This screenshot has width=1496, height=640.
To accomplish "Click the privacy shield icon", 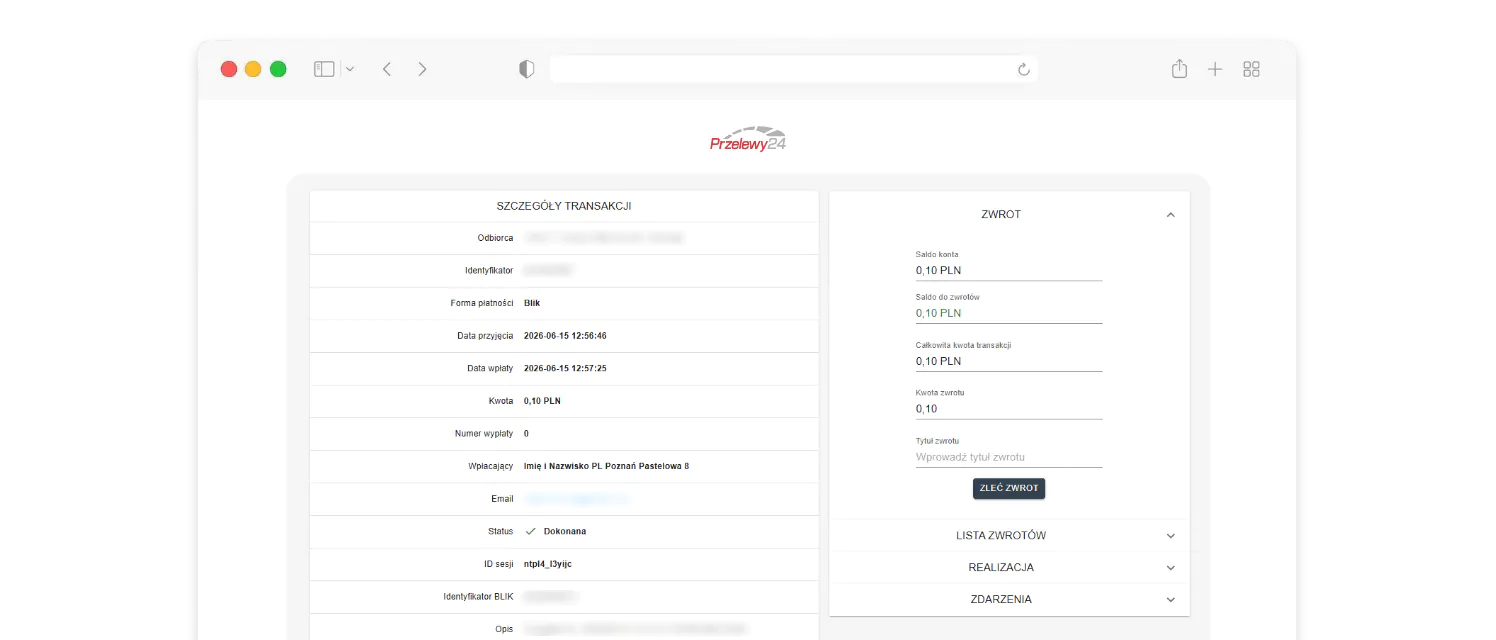I will point(526,69).
